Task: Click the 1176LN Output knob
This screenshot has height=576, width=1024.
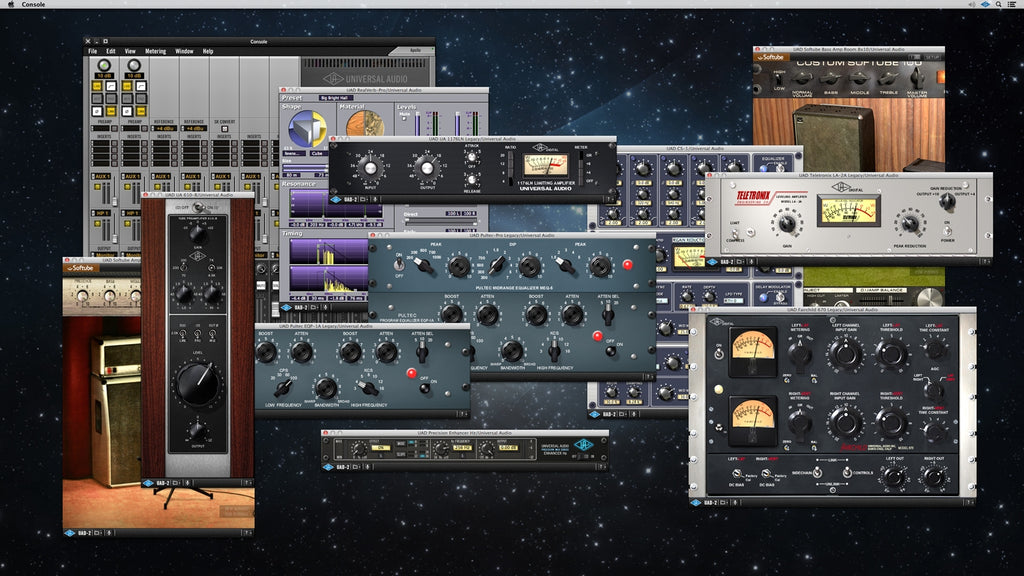Action: pos(426,168)
